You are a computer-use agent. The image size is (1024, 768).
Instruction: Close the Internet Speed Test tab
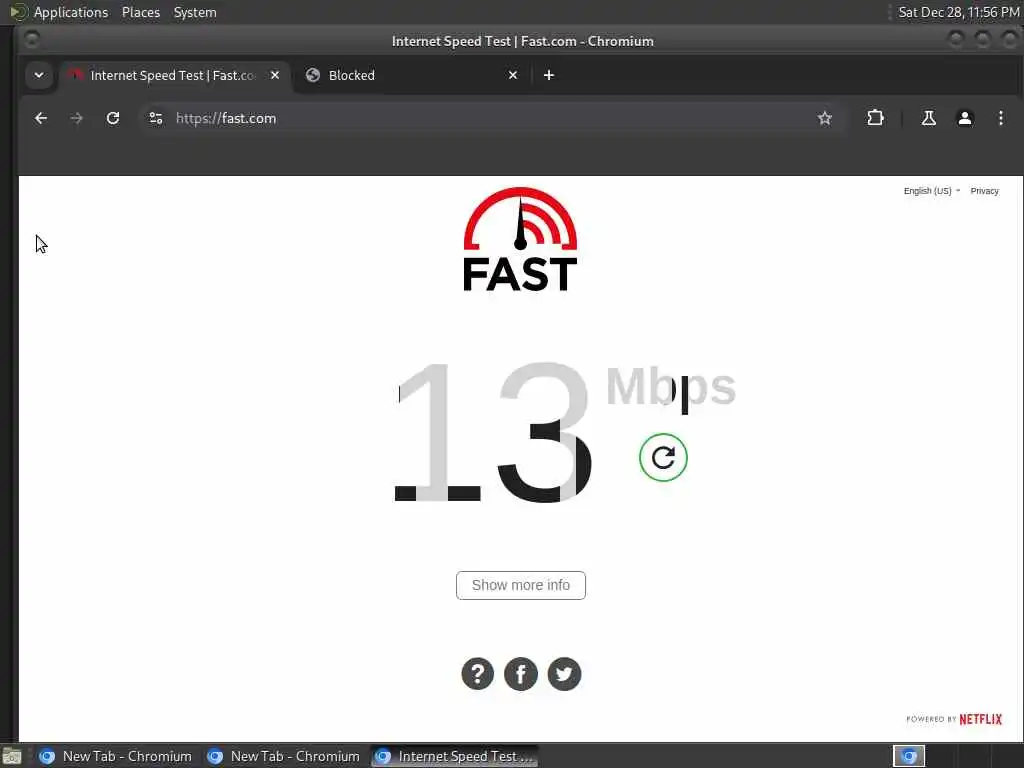[275, 75]
